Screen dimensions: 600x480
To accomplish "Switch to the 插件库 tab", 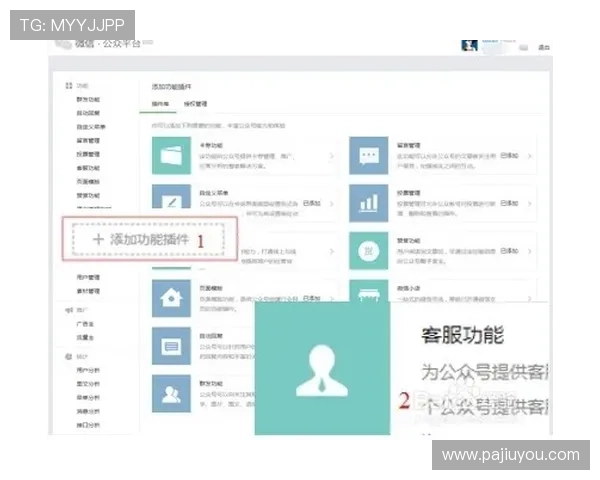I will 160,104.
